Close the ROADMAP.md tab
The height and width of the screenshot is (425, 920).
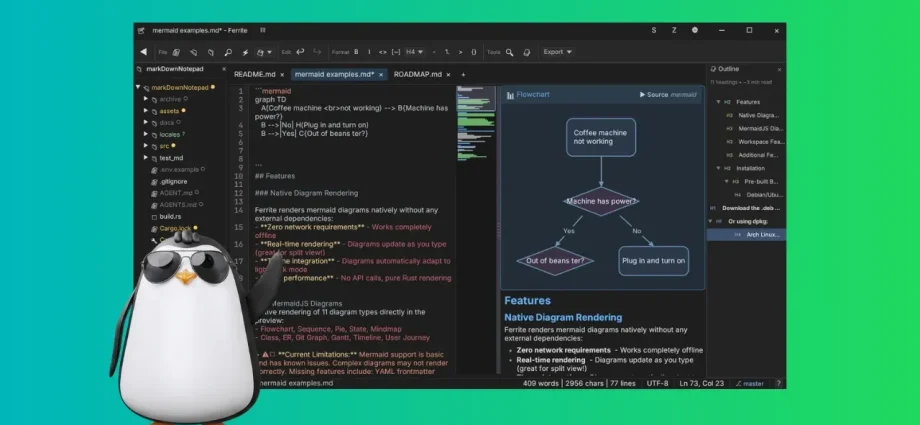point(448,75)
